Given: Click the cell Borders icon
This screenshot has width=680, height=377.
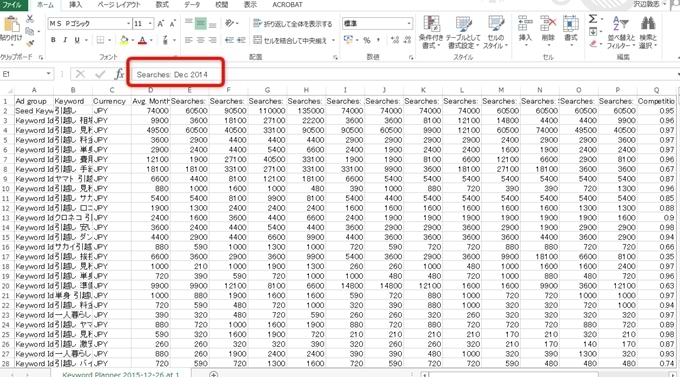Looking at the screenshot, I should [x=100, y=40].
